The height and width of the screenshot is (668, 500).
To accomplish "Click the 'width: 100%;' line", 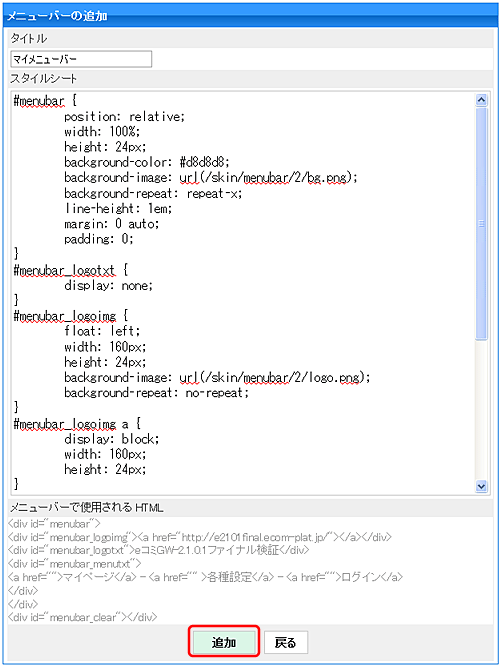I will point(102,132).
